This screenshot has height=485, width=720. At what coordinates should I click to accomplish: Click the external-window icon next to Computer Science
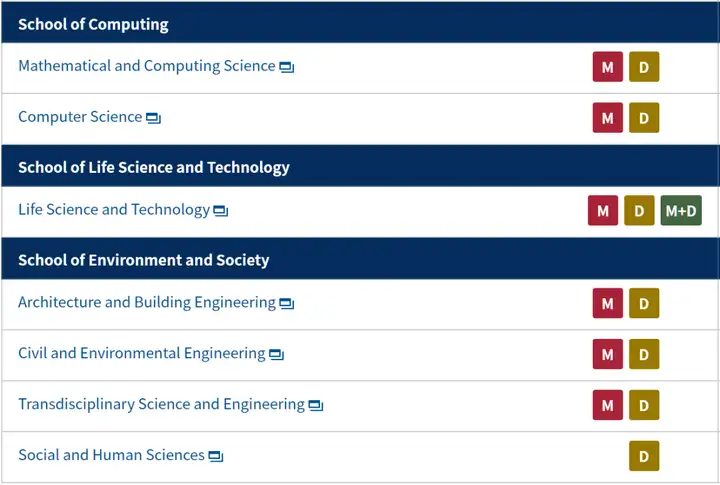(x=153, y=118)
